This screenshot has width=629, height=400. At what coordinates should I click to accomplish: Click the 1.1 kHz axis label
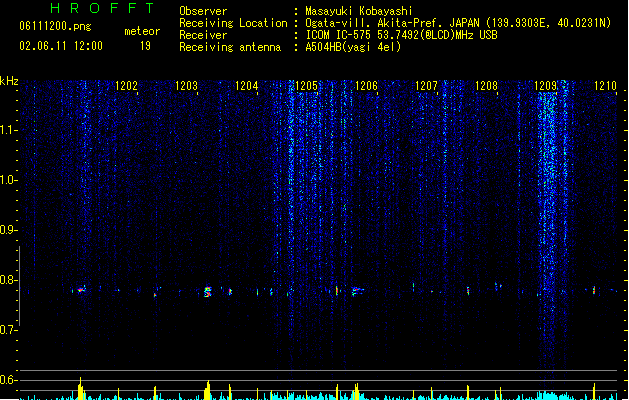pos(8,130)
